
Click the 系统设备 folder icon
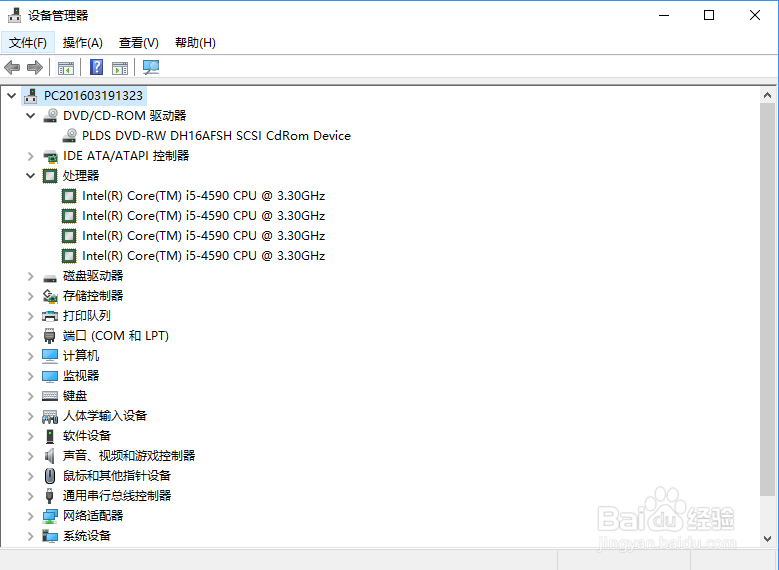point(50,536)
